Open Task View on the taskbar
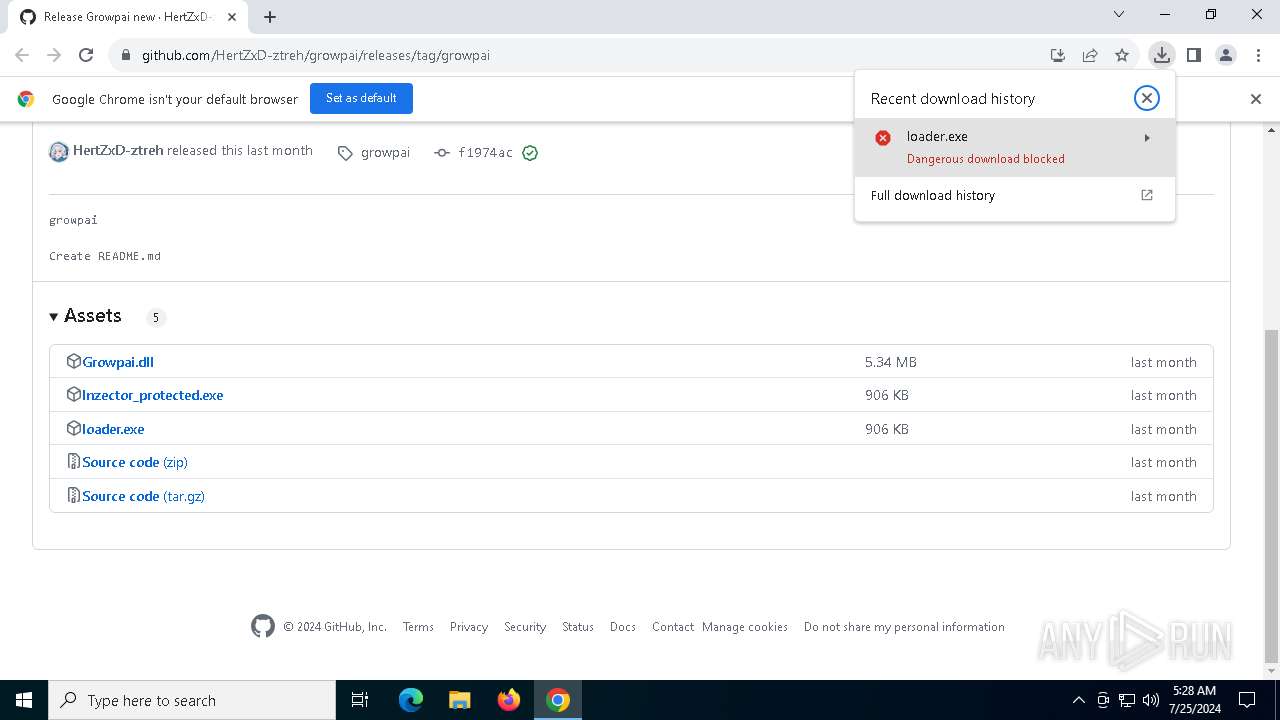The height and width of the screenshot is (720, 1280). 360,700
